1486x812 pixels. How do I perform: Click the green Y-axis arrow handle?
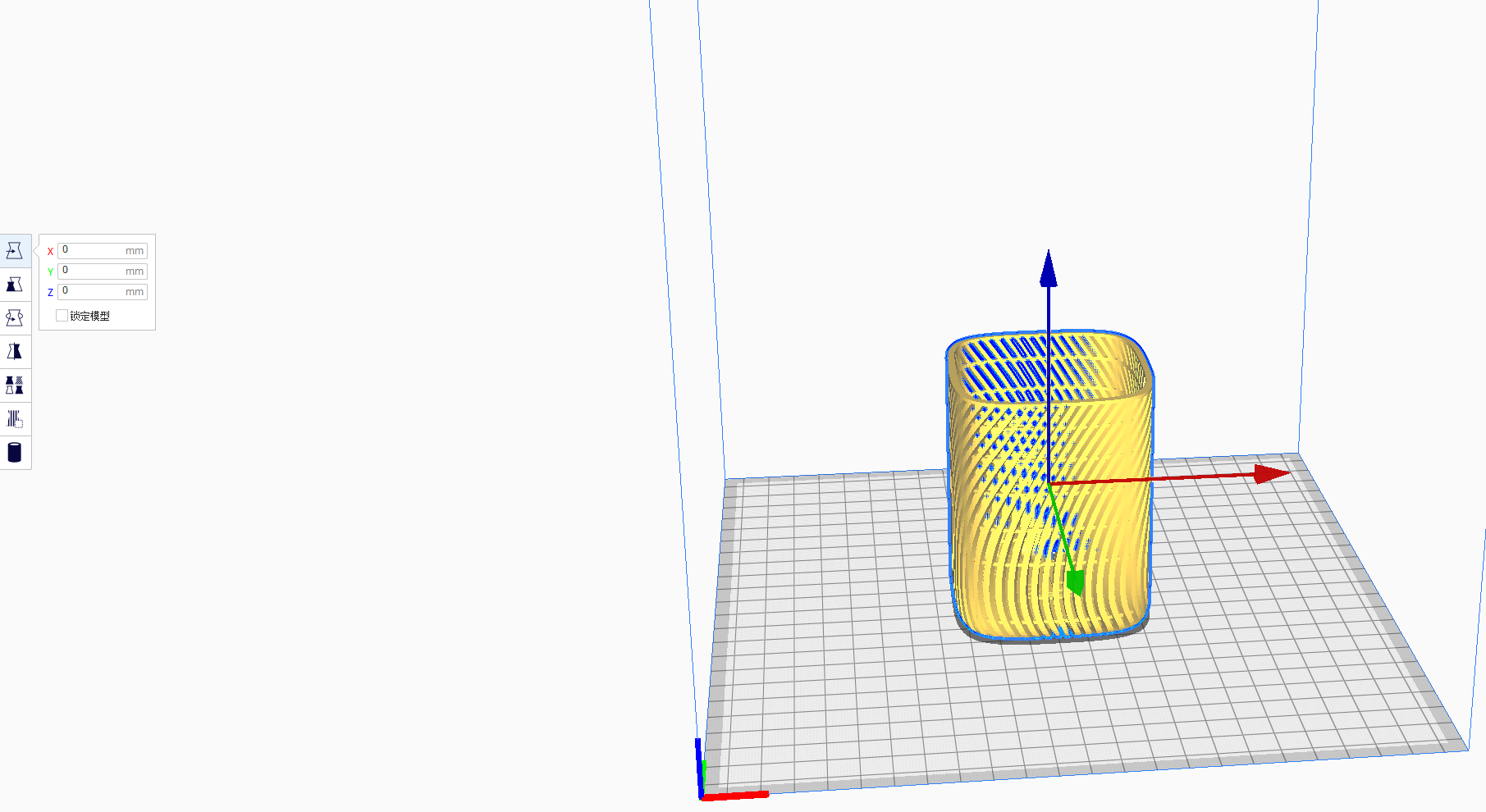coord(1075,582)
